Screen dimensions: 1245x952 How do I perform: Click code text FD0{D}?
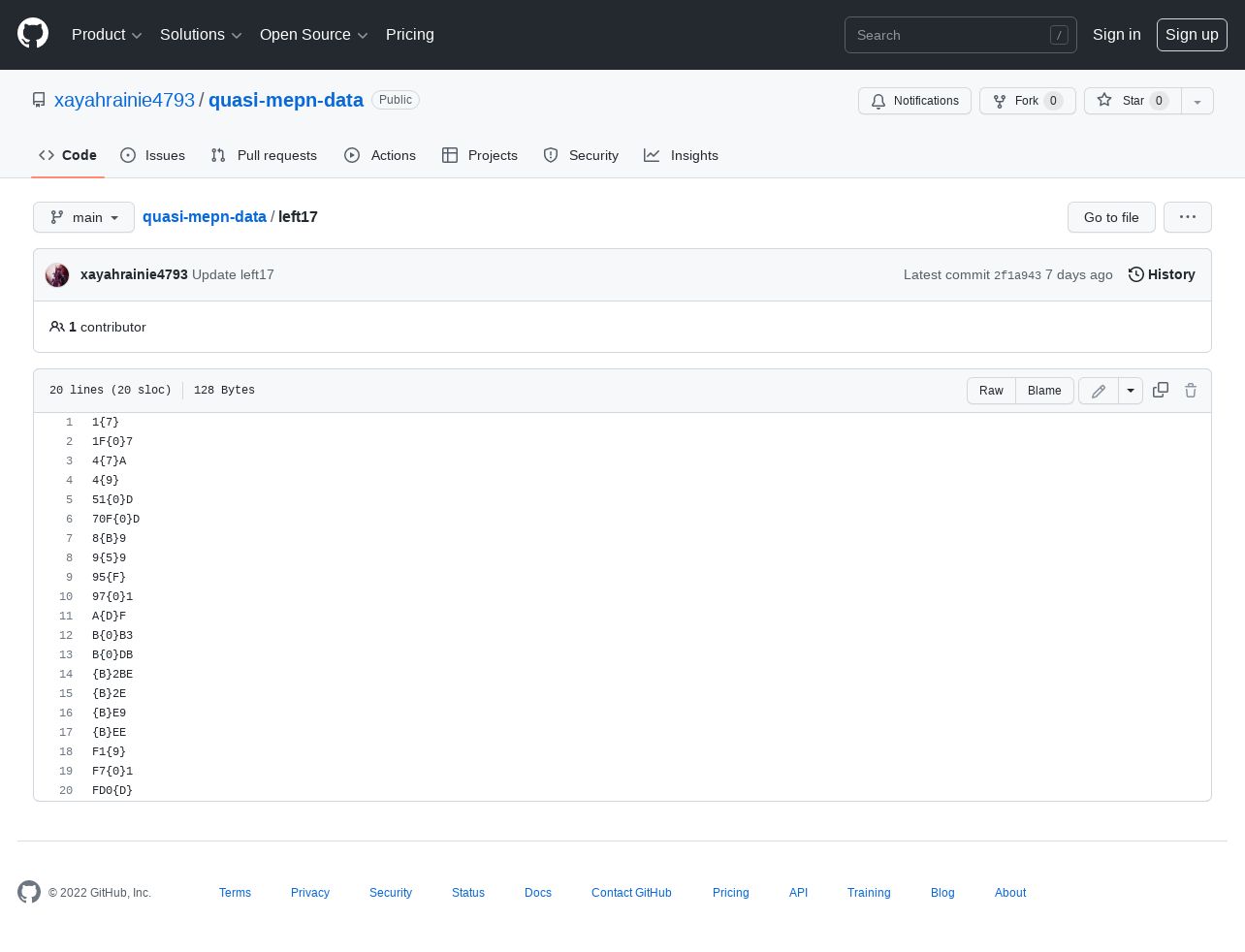112,791
